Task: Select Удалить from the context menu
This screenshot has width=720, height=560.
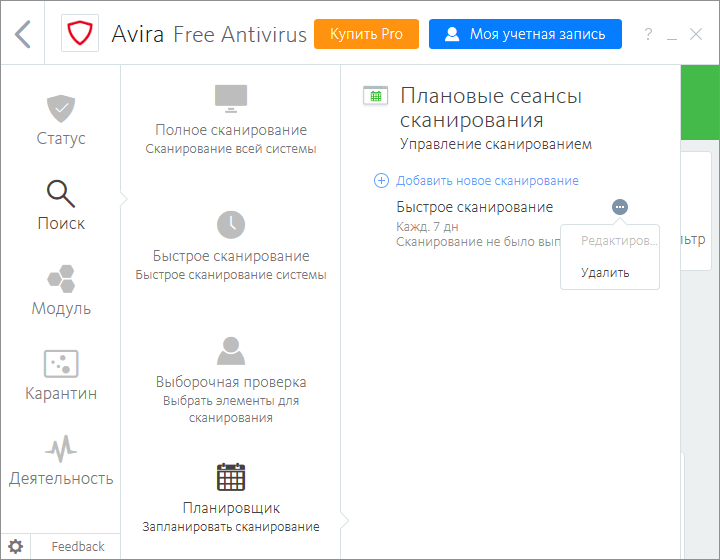Action: point(605,272)
